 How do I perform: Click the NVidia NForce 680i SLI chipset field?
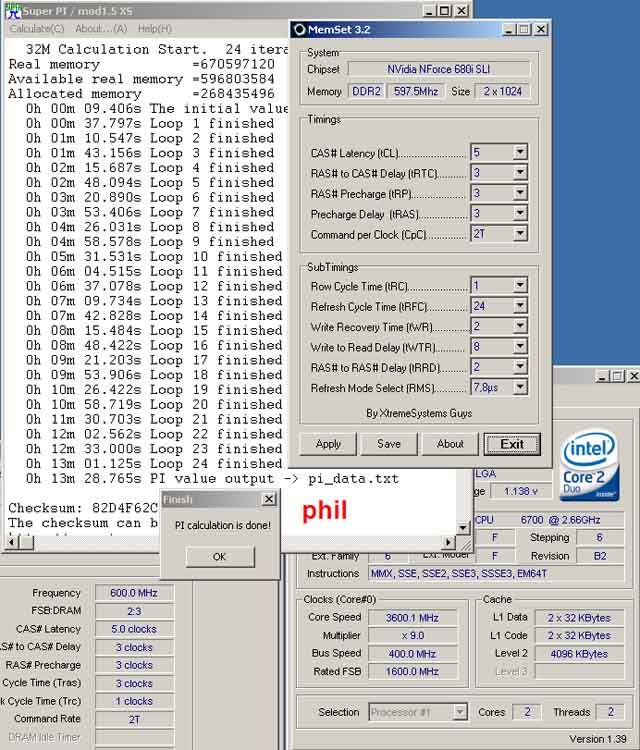[439, 69]
